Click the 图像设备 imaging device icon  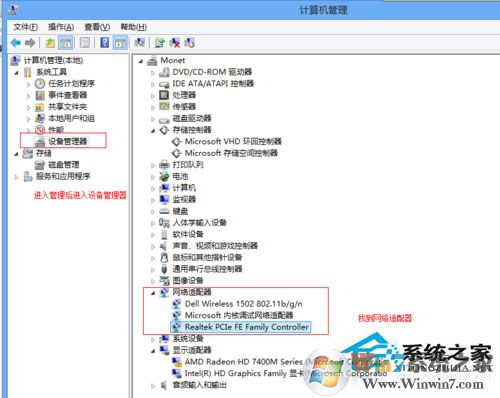click(x=164, y=280)
